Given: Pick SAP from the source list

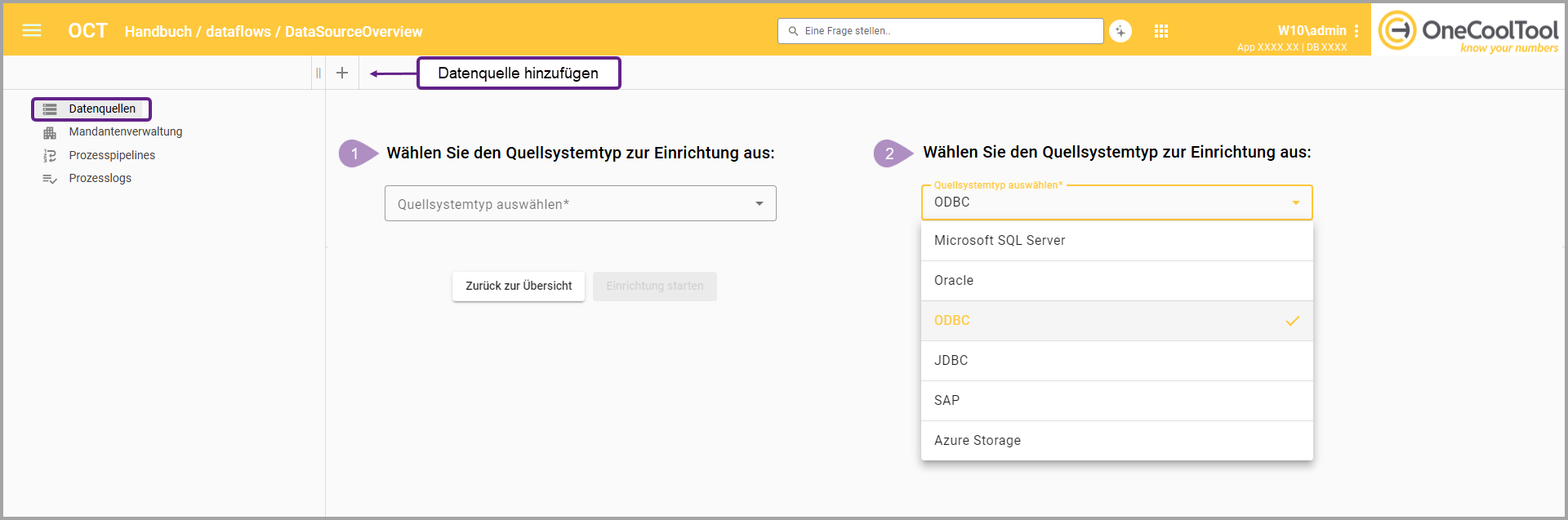Looking at the screenshot, I should coord(1116,401).
